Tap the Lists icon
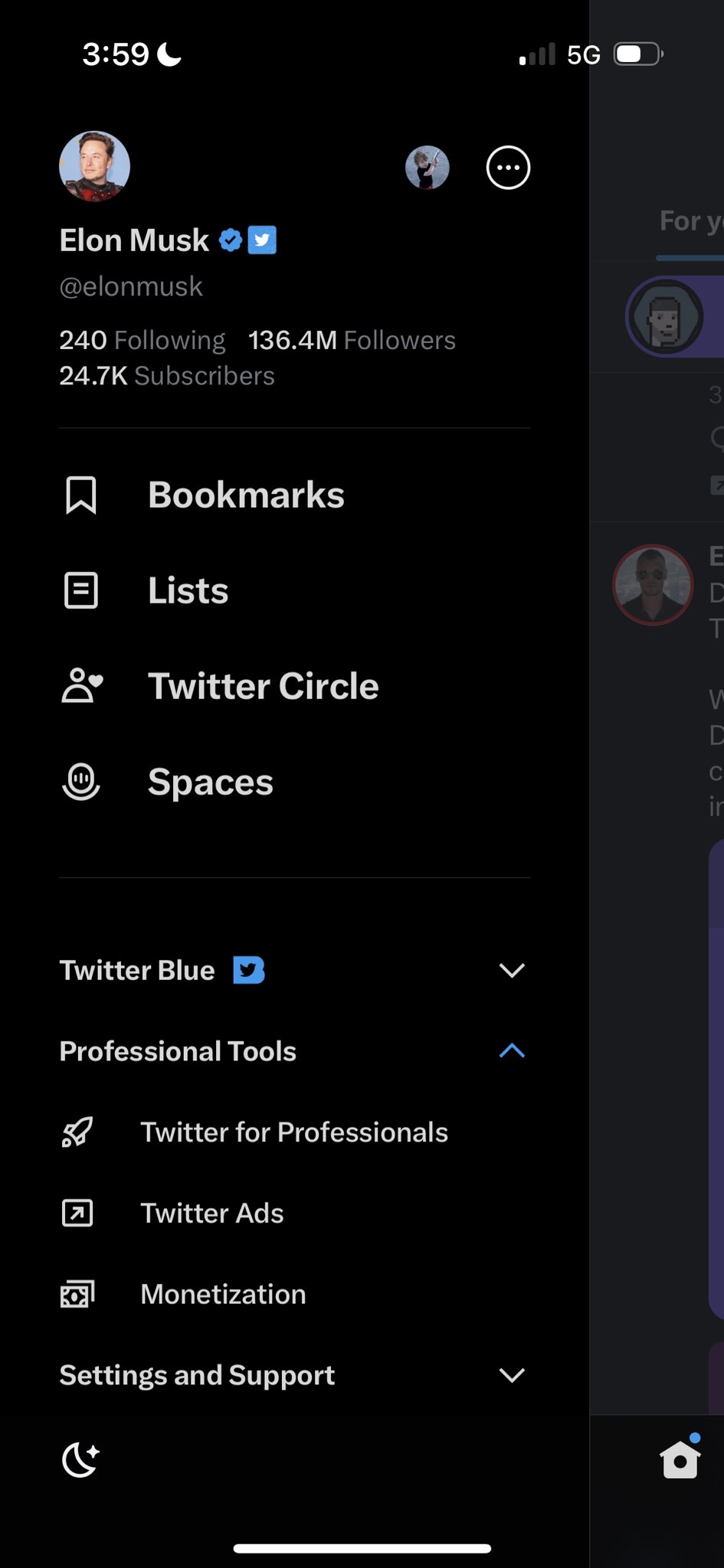724x1568 pixels. (80, 590)
